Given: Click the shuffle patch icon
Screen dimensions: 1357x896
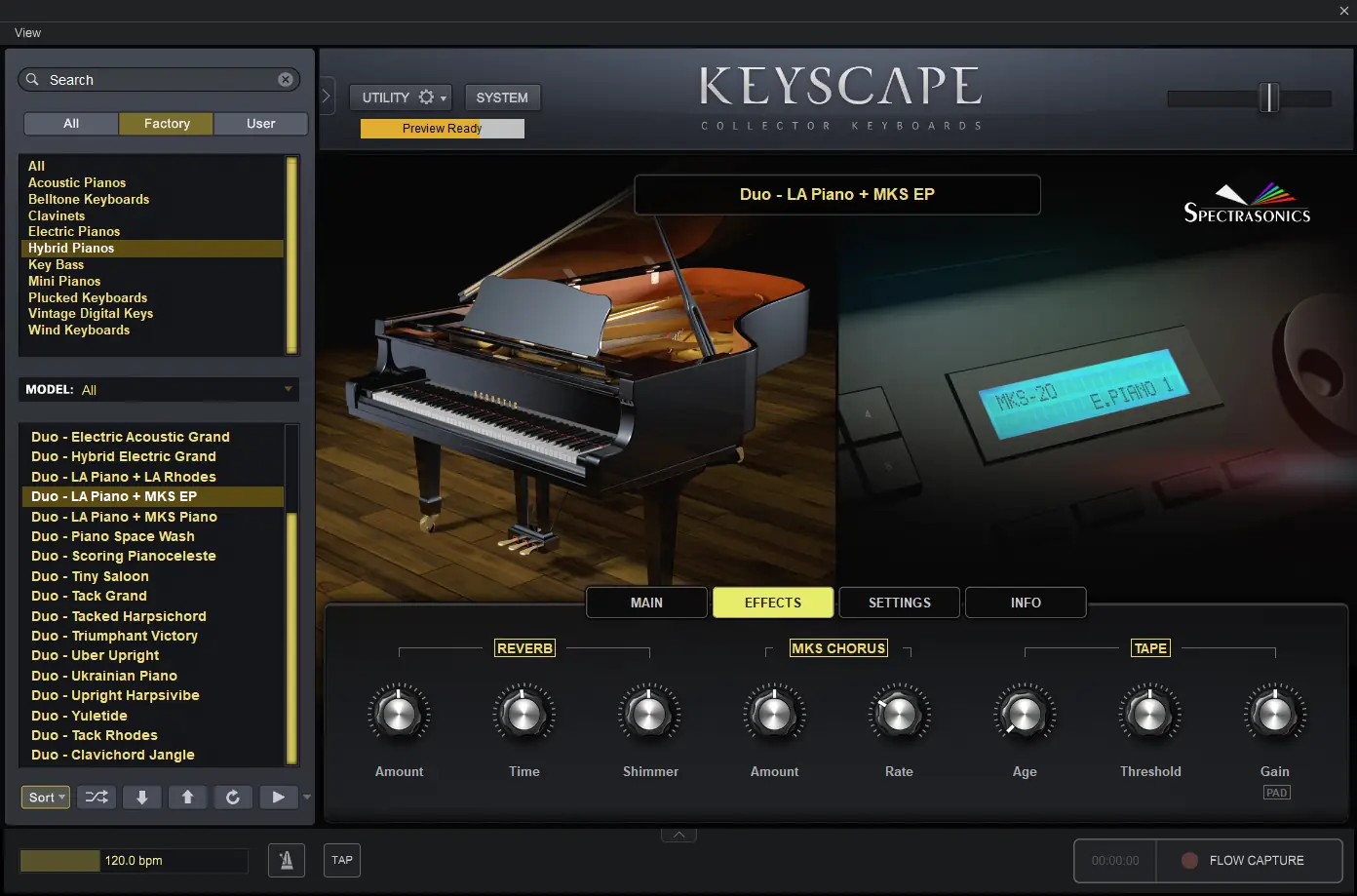Looking at the screenshot, I should [96, 797].
